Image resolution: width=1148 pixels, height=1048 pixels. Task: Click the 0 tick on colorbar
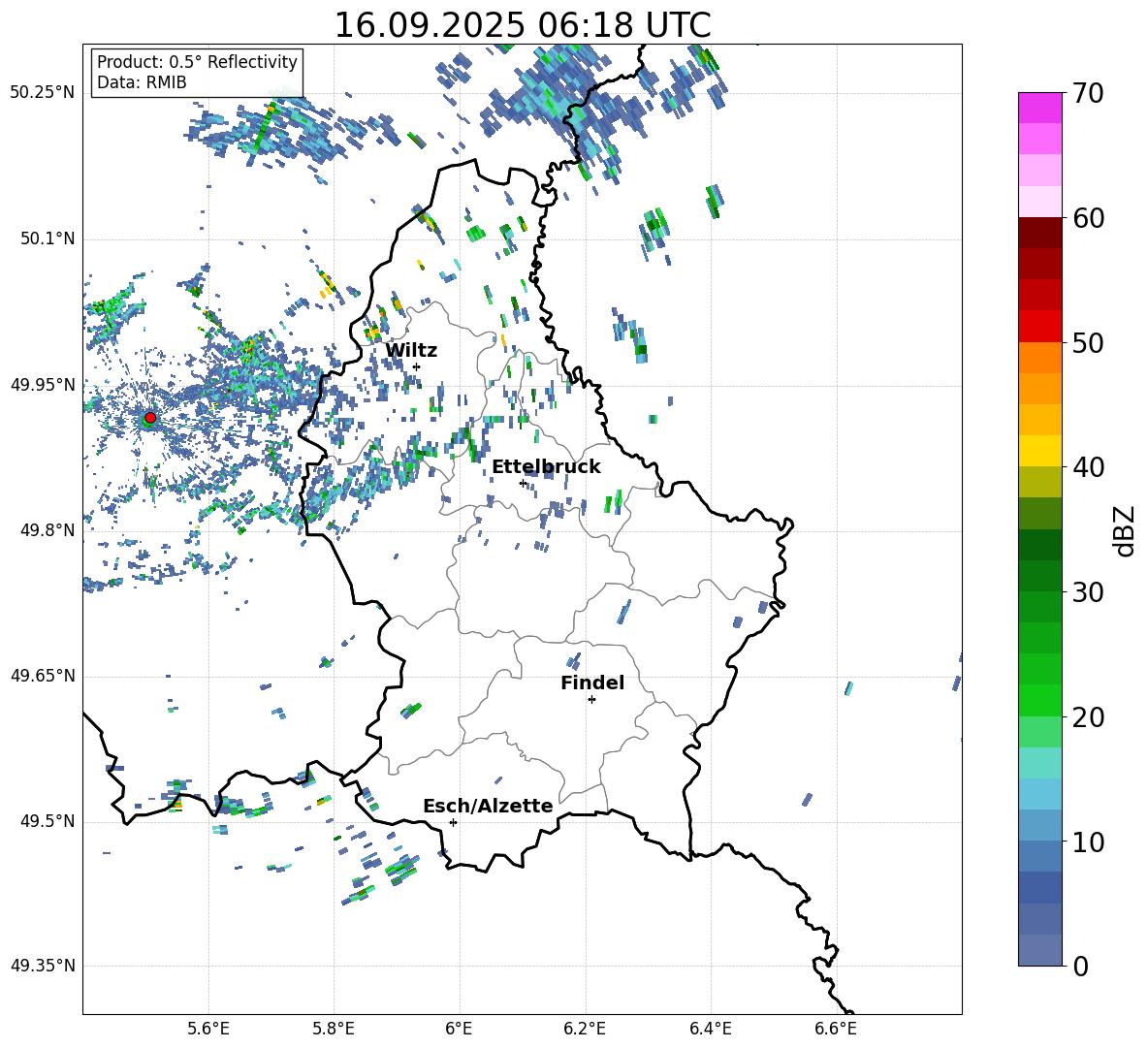click(1081, 966)
